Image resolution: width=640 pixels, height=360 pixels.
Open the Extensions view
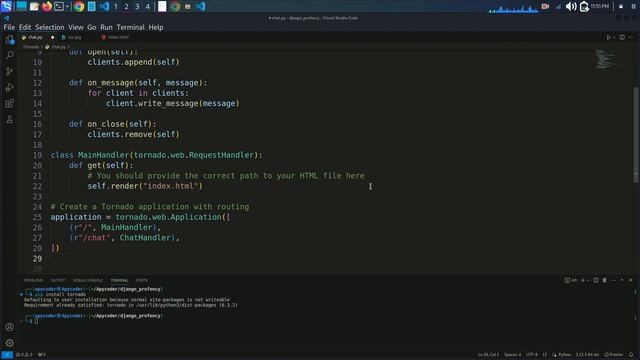click(x=10, y=103)
